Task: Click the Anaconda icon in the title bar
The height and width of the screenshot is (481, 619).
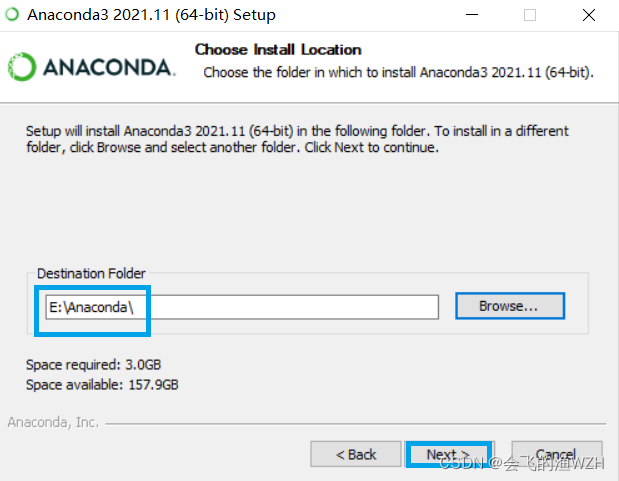Action: click(12, 15)
